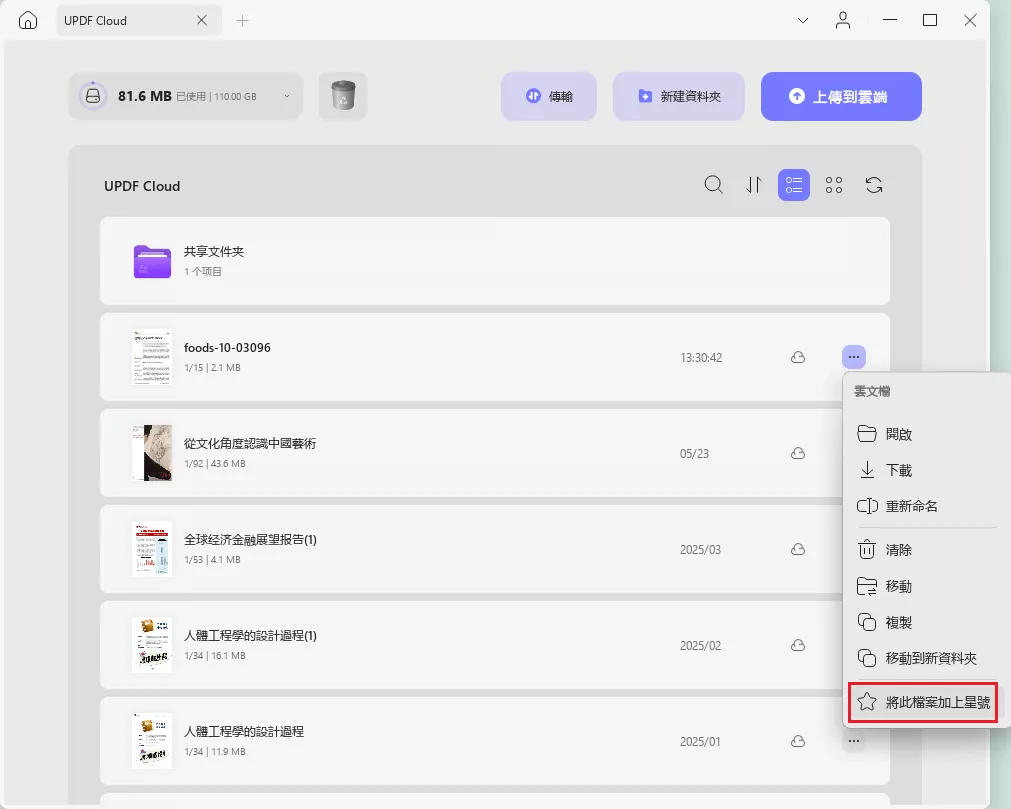The height and width of the screenshot is (809, 1011).
Task: Open the recycle bin
Action: pos(343,96)
